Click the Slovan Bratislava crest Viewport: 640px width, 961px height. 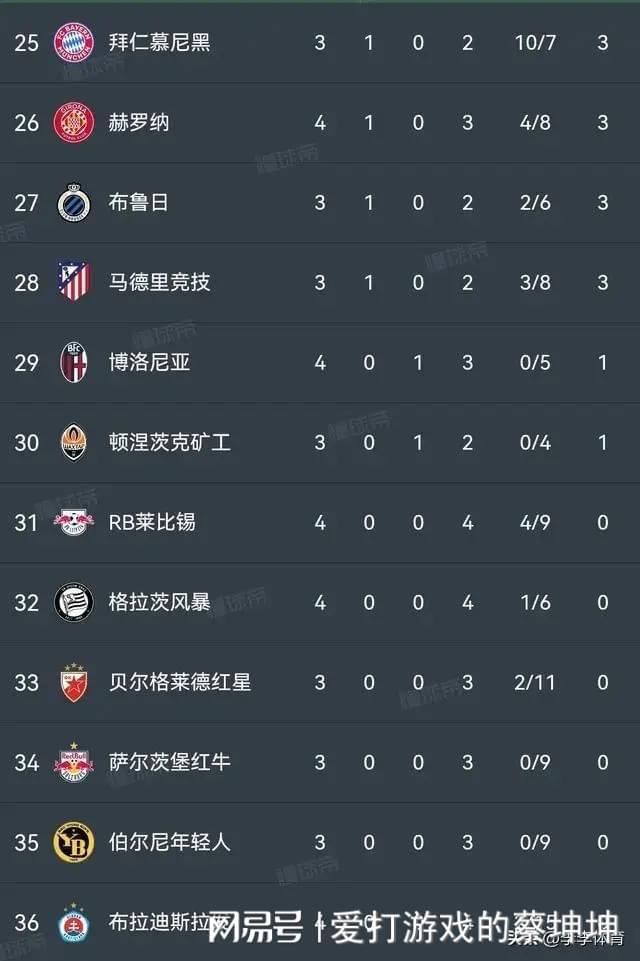74,922
